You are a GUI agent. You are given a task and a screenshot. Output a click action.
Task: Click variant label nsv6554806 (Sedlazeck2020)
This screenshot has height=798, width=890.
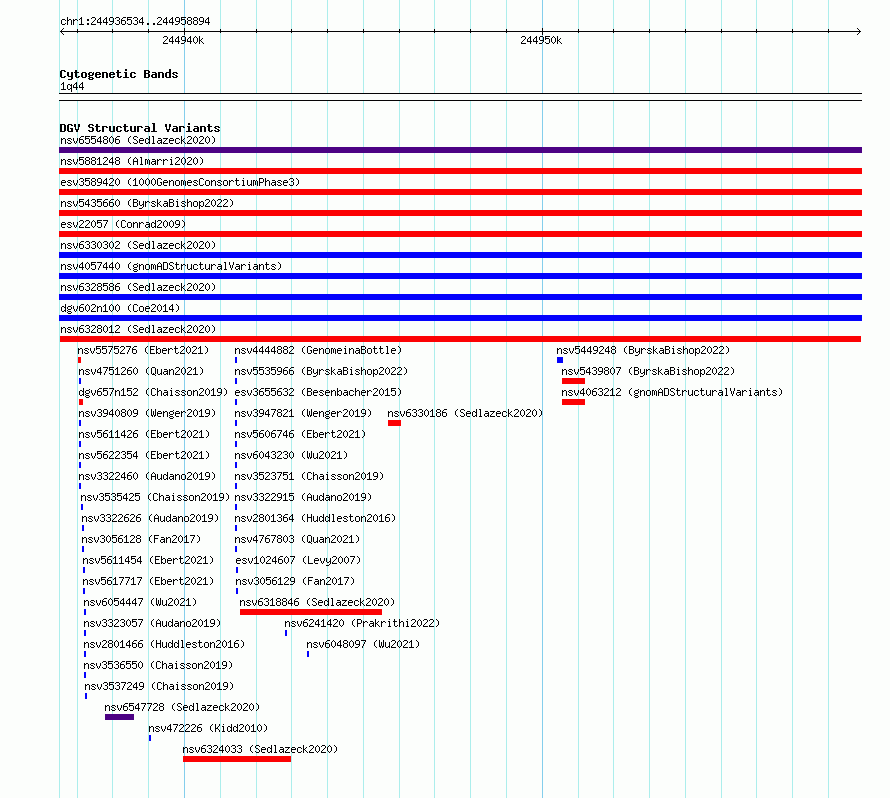pos(138,140)
